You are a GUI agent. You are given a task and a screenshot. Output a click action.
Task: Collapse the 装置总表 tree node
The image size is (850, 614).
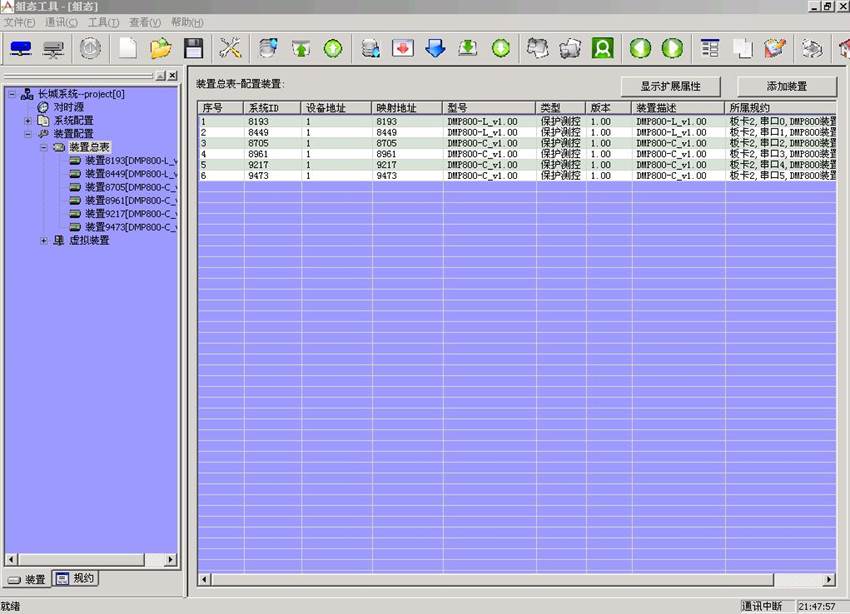[x=44, y=147]
